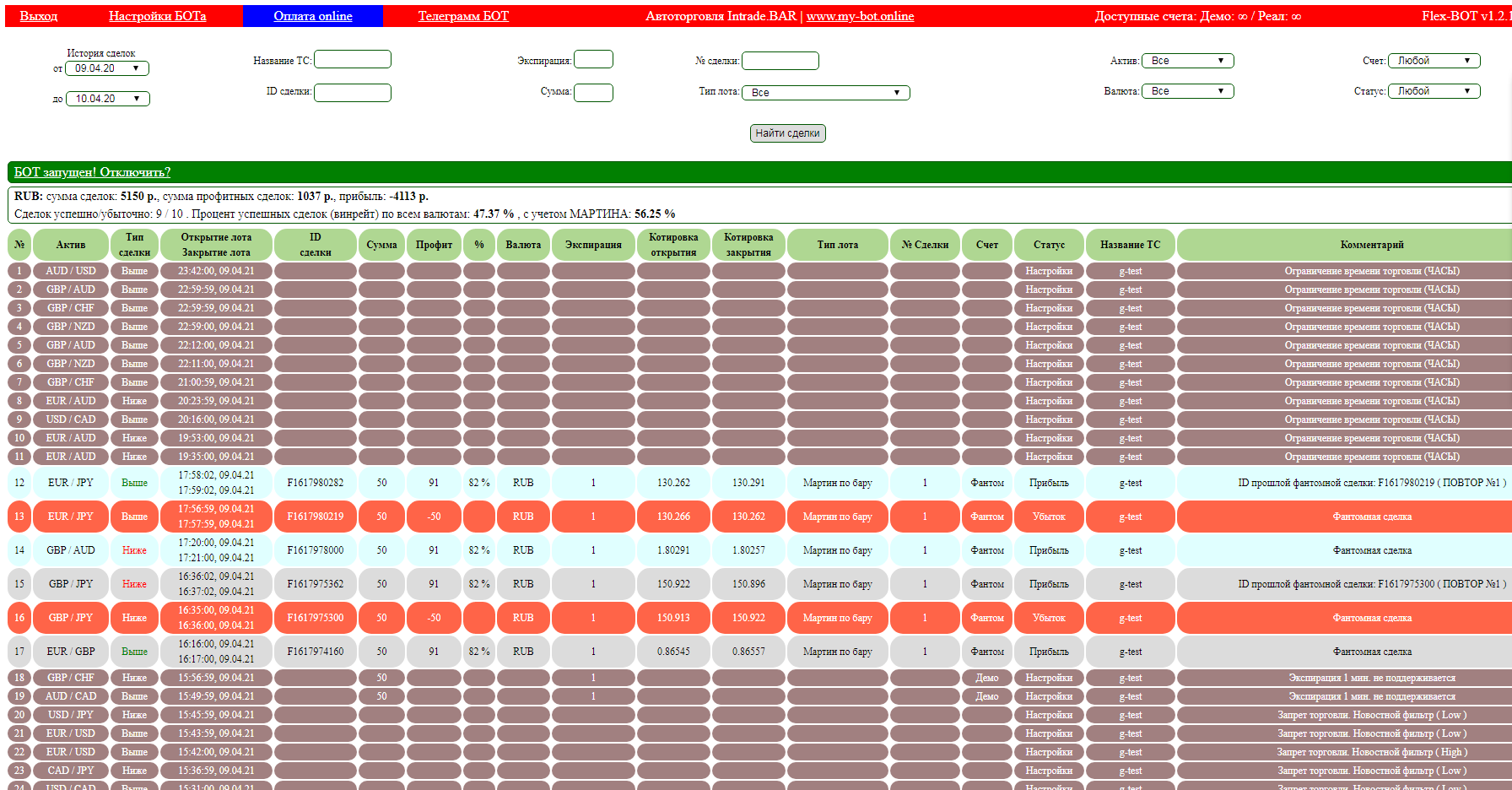Image resolution: width=1512 pixels, height=790 pixels.
Task: Click the Демо cell in row 18
Action: pyautogui.click(x=987, y=678)
